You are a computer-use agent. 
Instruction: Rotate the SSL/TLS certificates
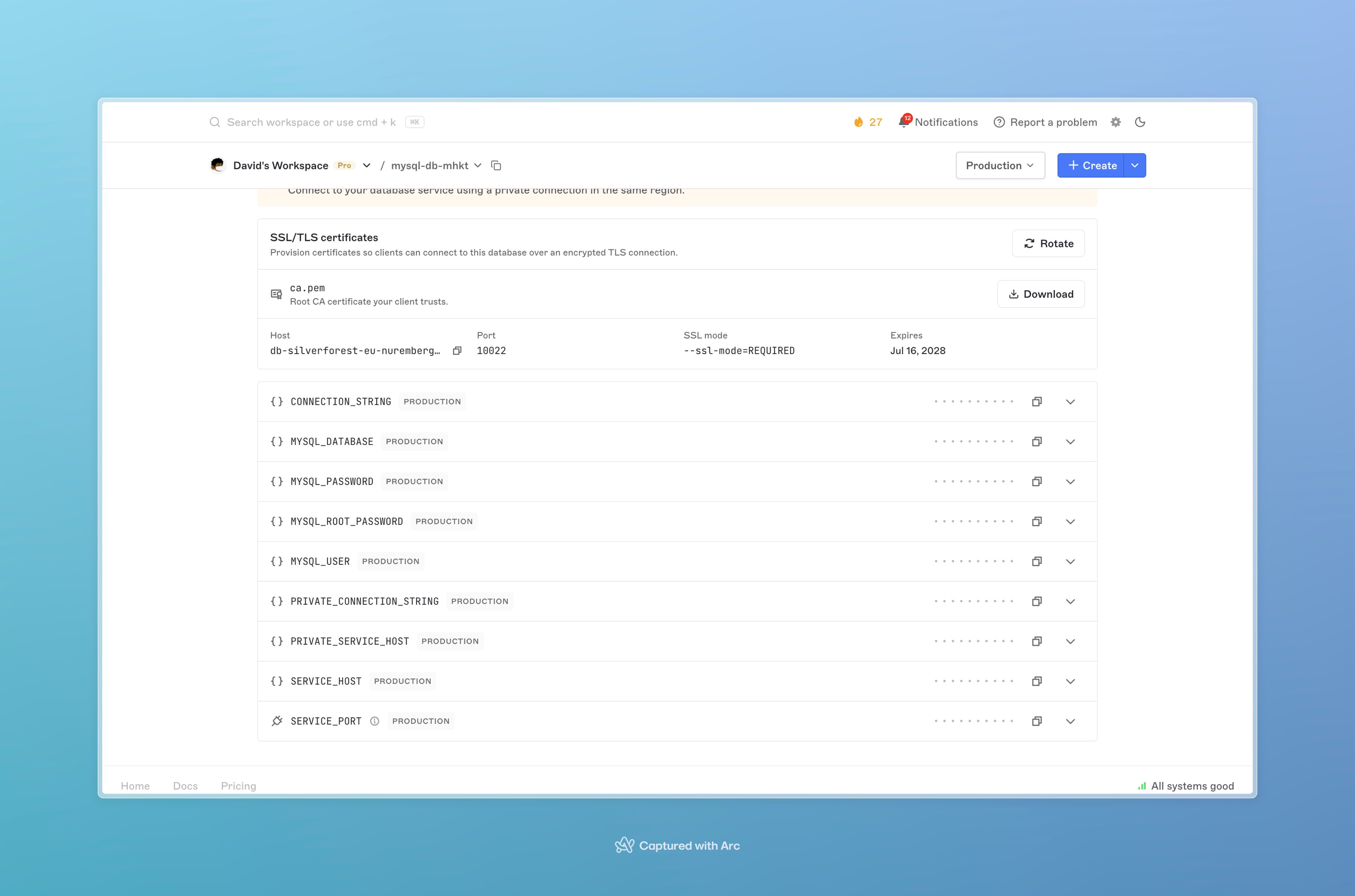point(1048,243)
